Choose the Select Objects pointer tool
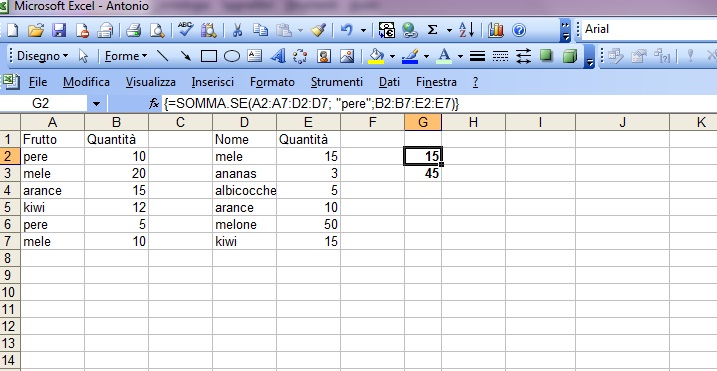Image resolution: width=717 pixels, height=371 pixels. pyautogui.click(x=83, y=56)
